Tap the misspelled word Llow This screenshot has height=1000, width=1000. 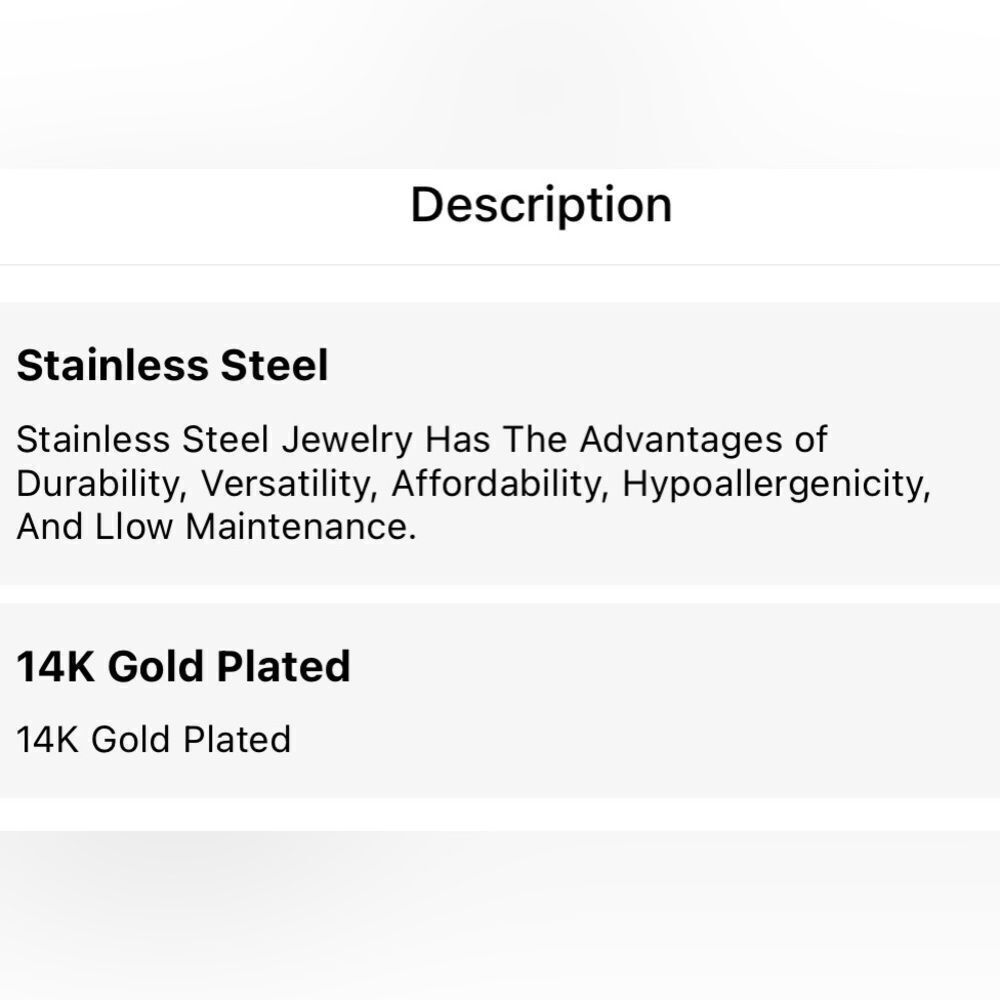[134, 527]
